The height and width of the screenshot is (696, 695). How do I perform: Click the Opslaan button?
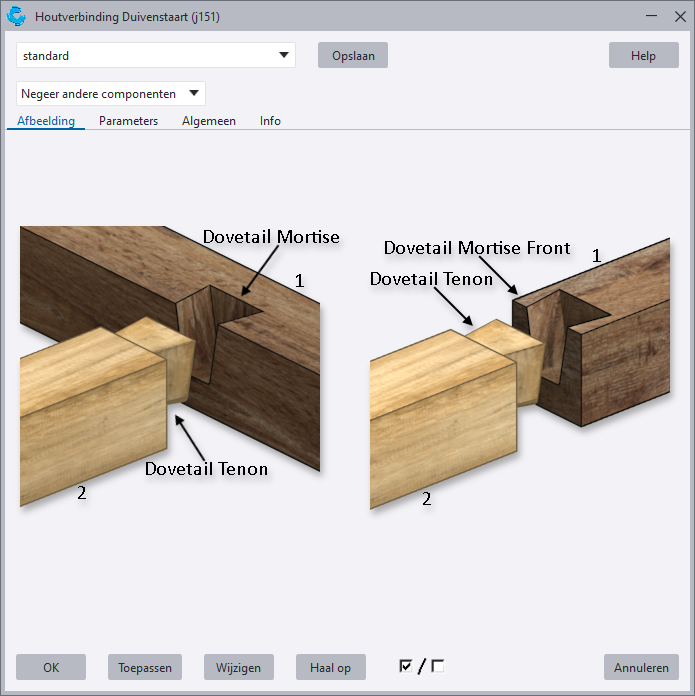(352, 56)
